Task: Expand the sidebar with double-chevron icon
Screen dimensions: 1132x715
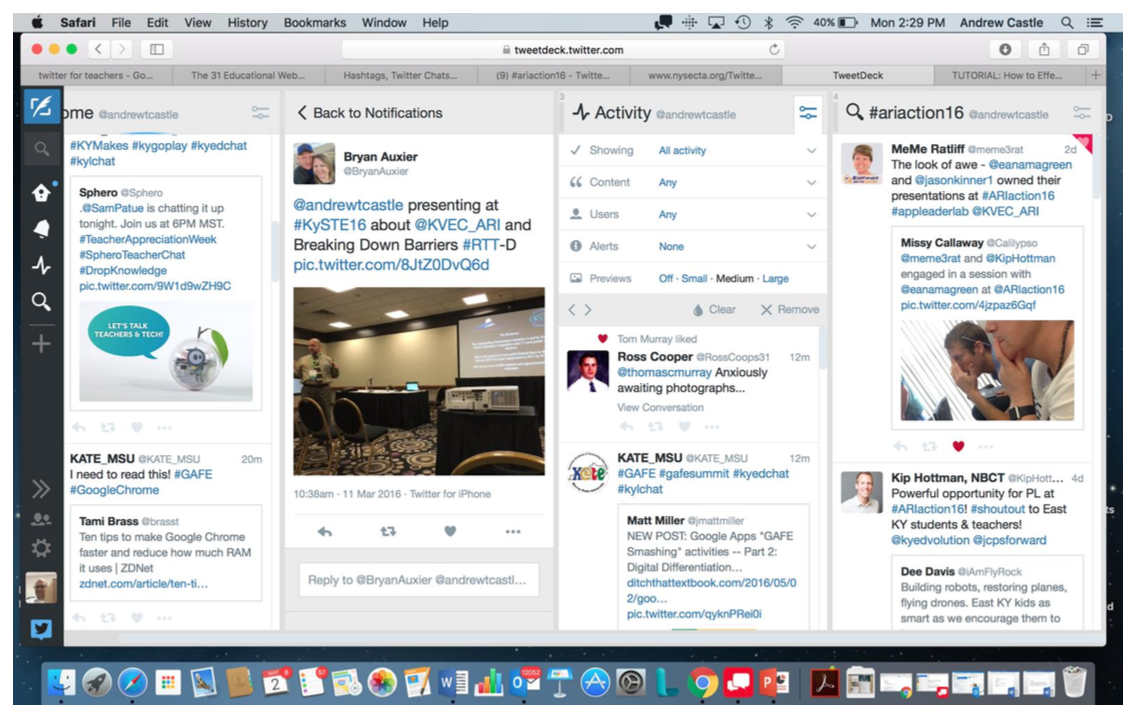Action: 41,489
